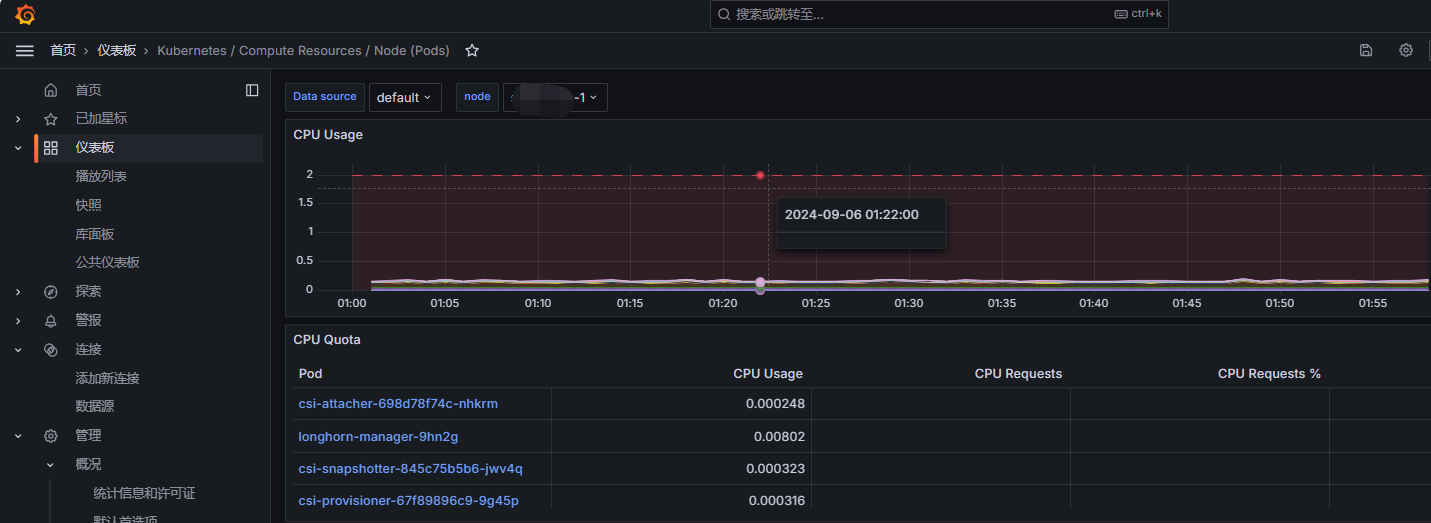Click the save dashboard icon

click(x=1366, y=51)
